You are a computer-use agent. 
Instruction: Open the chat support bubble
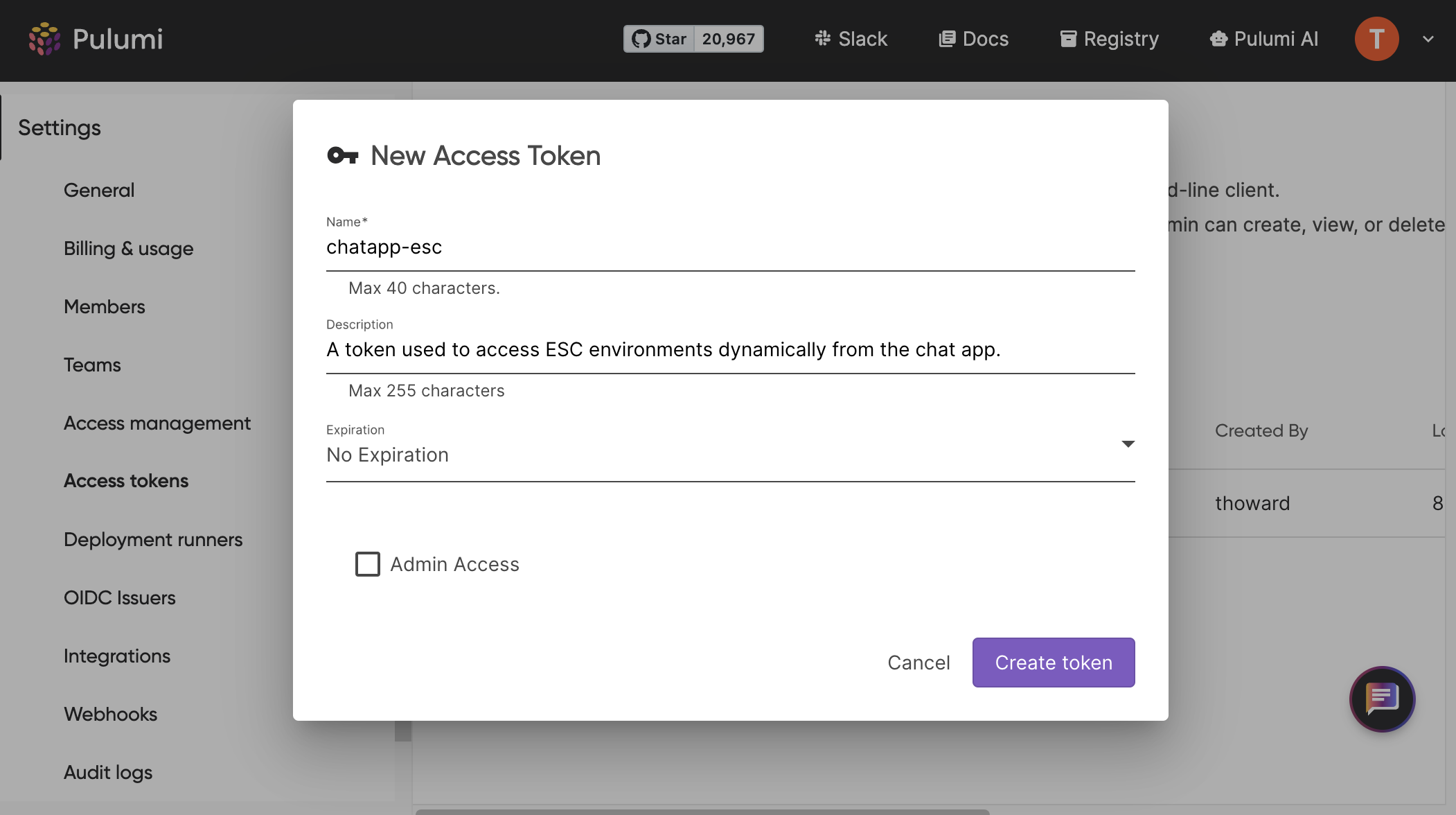coord(1382,699)
